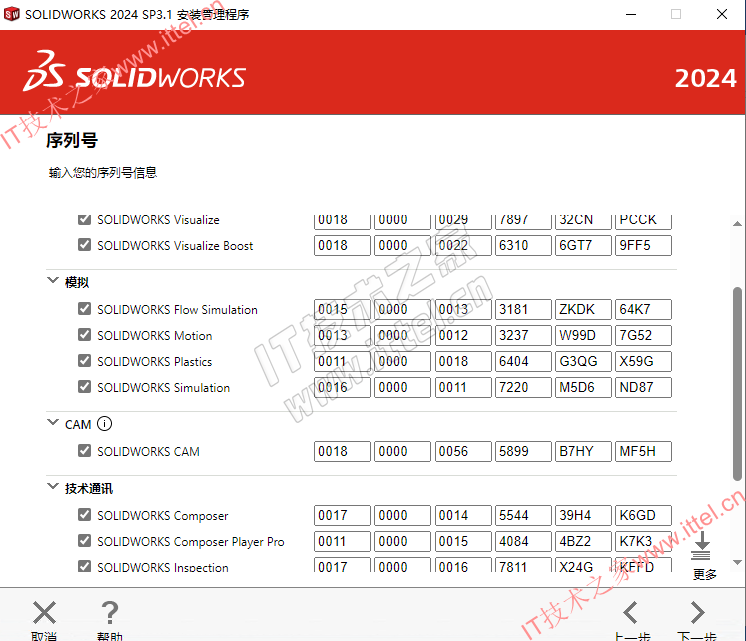Click the 序列号 heading
The height and width of the screenshot is (641, 746).
click(x=72, y=140)
